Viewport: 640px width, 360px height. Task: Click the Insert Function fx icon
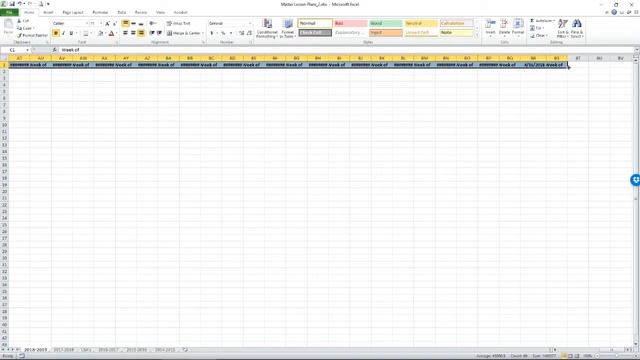point(55,50)
